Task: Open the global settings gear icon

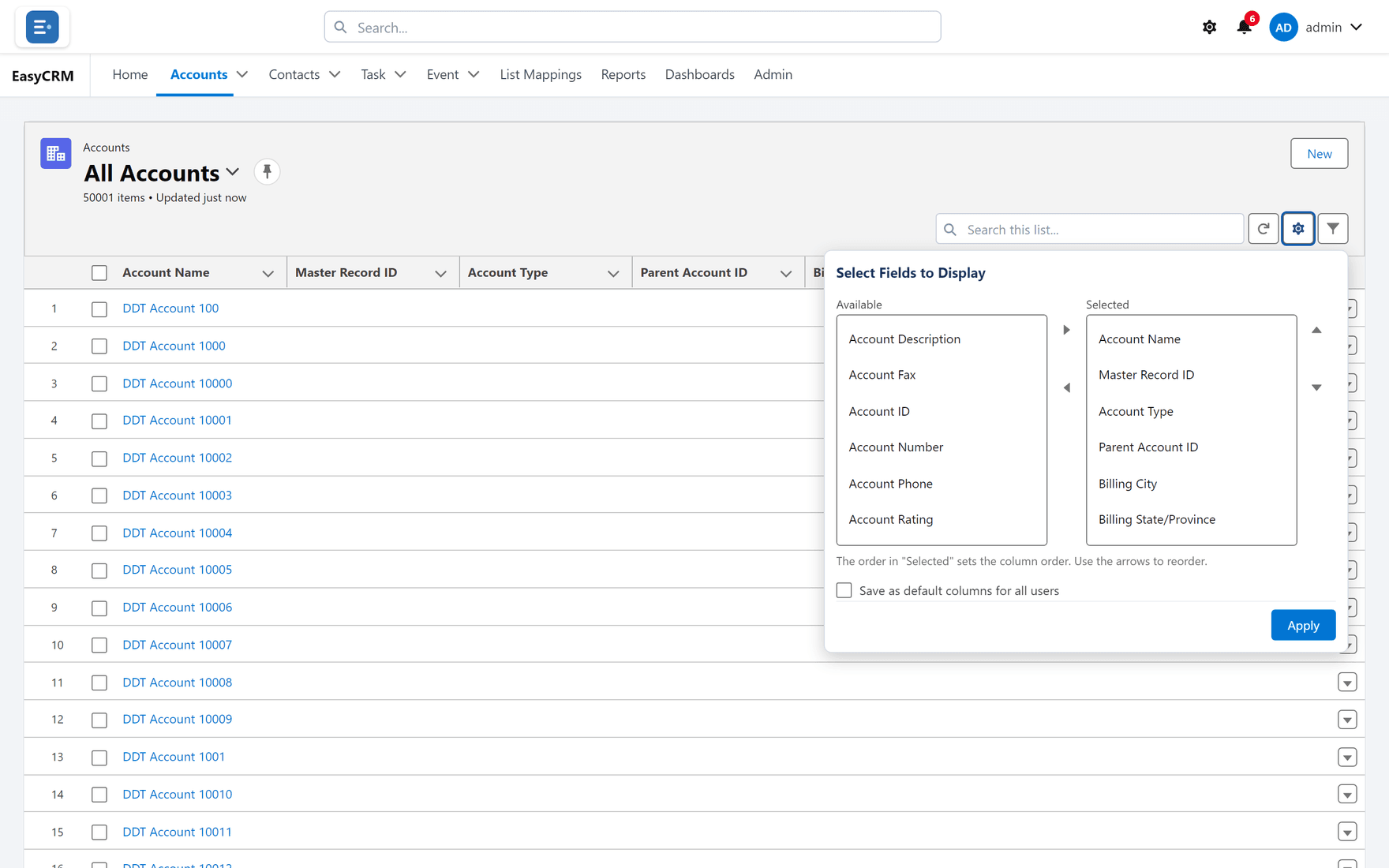Action: point(1209,27)
